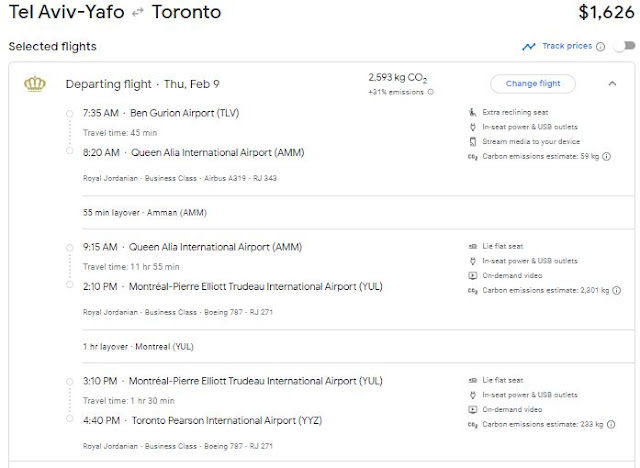Click the CO2 icon next to 233 kg estimate
The height and width of the screenshot is (468, 640).
pyautogui.click(x=472, y=425)
